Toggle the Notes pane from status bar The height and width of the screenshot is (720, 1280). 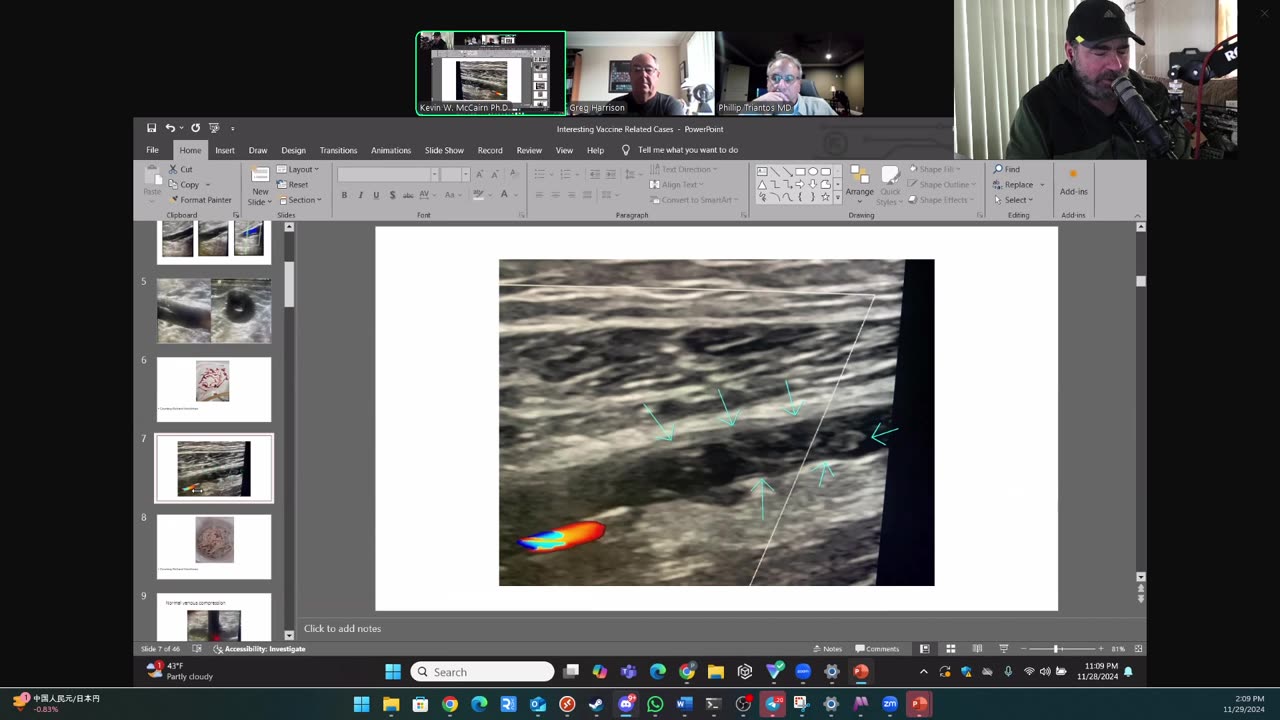click(826, 649)
